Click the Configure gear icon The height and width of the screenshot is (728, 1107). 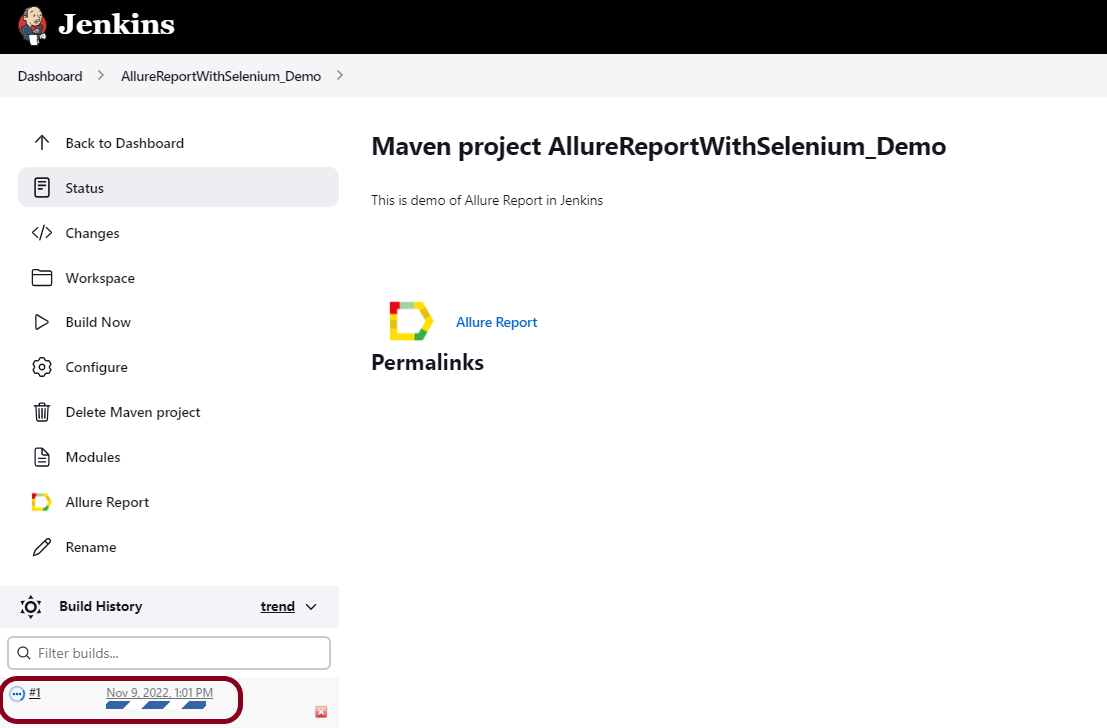tap(41, 366)
